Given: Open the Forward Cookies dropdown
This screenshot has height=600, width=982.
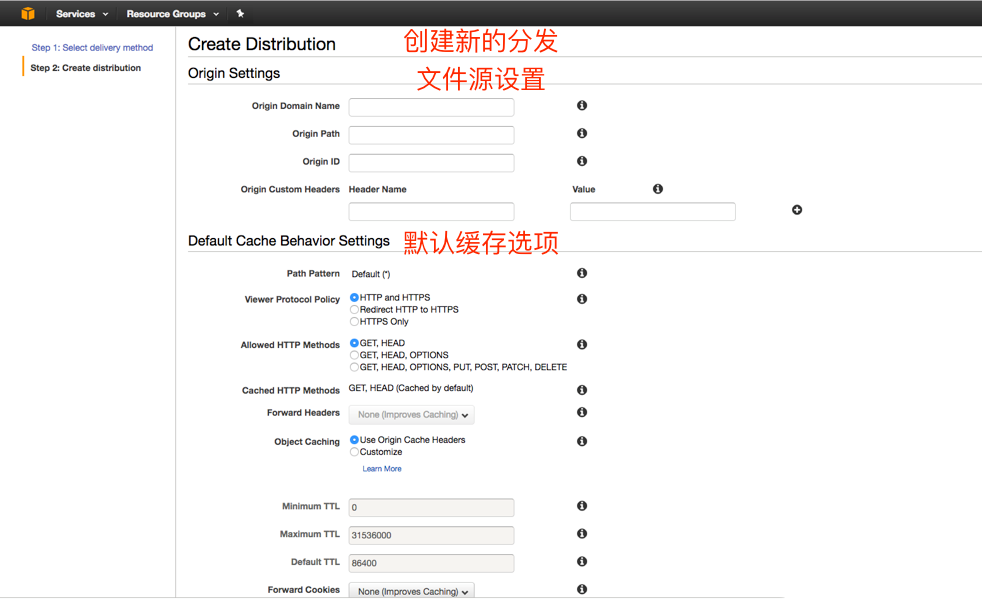Looking at the screenshot, I should 411,591.
